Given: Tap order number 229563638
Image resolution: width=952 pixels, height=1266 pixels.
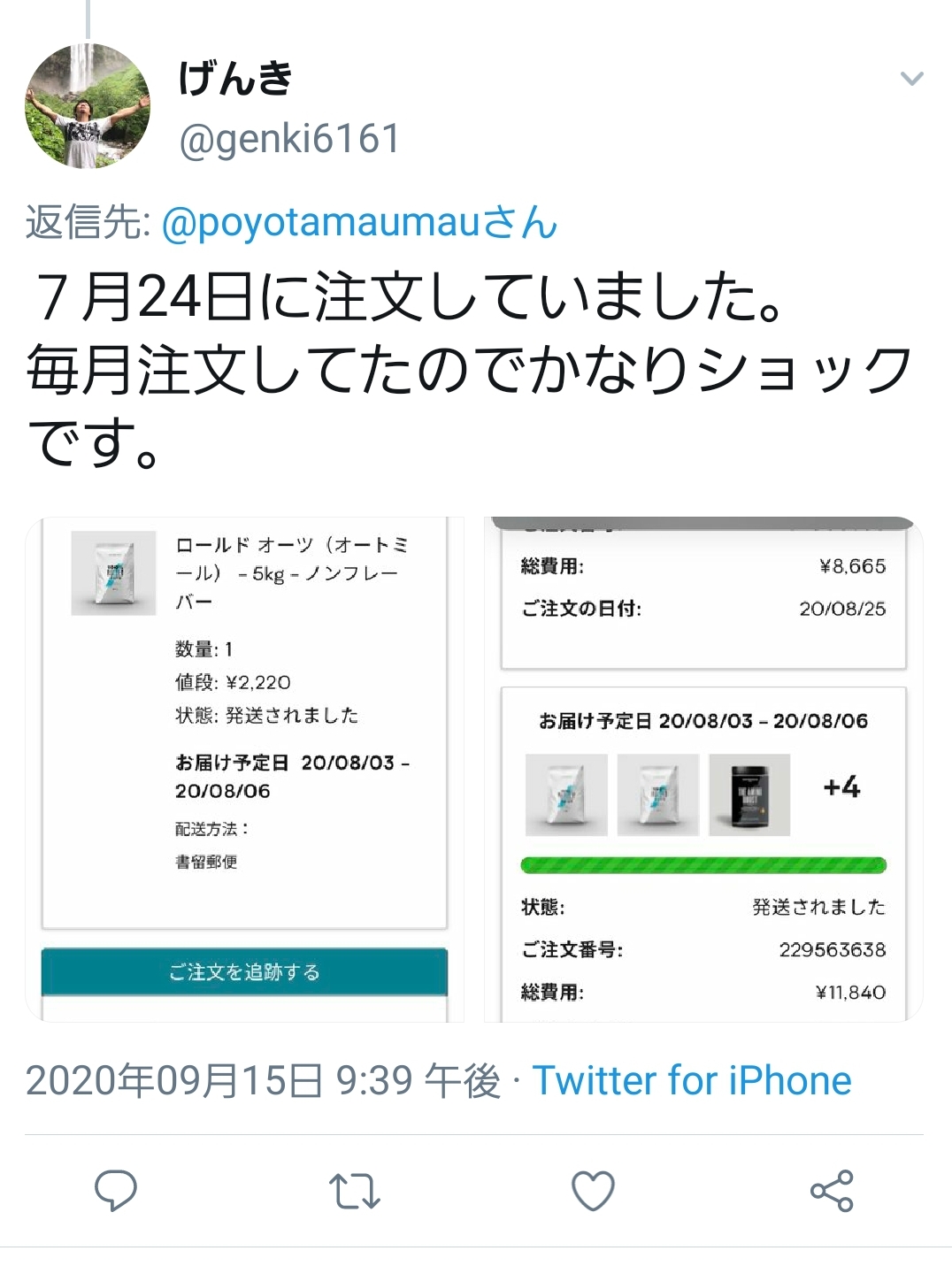Looking at the screenshot, I should pos(833,949).
